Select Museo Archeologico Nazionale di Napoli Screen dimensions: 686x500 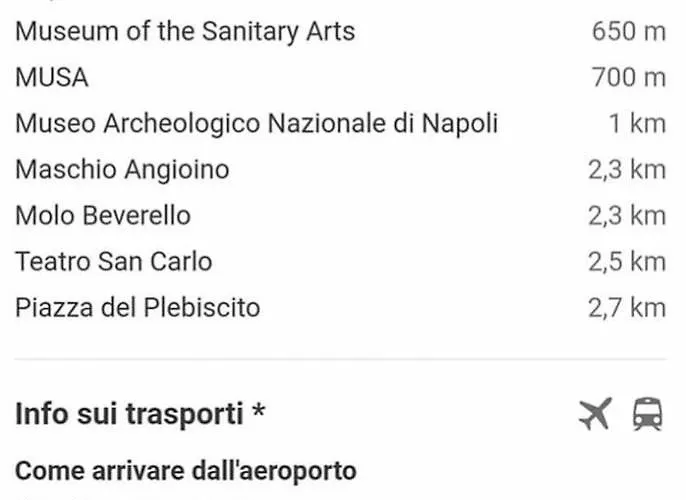tap(256, 124)
